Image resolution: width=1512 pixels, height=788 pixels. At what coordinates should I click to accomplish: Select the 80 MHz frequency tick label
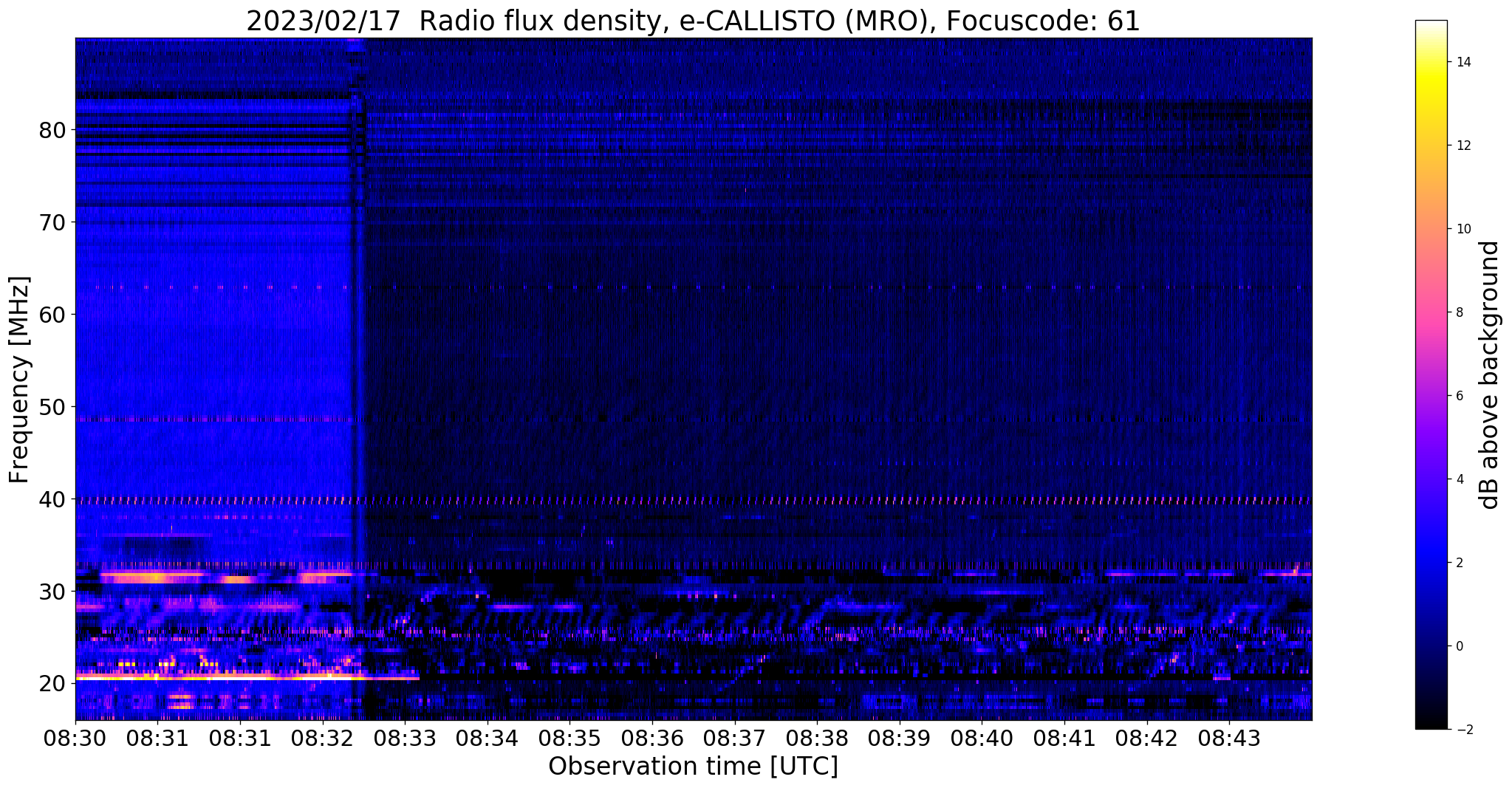pos(52,131)
